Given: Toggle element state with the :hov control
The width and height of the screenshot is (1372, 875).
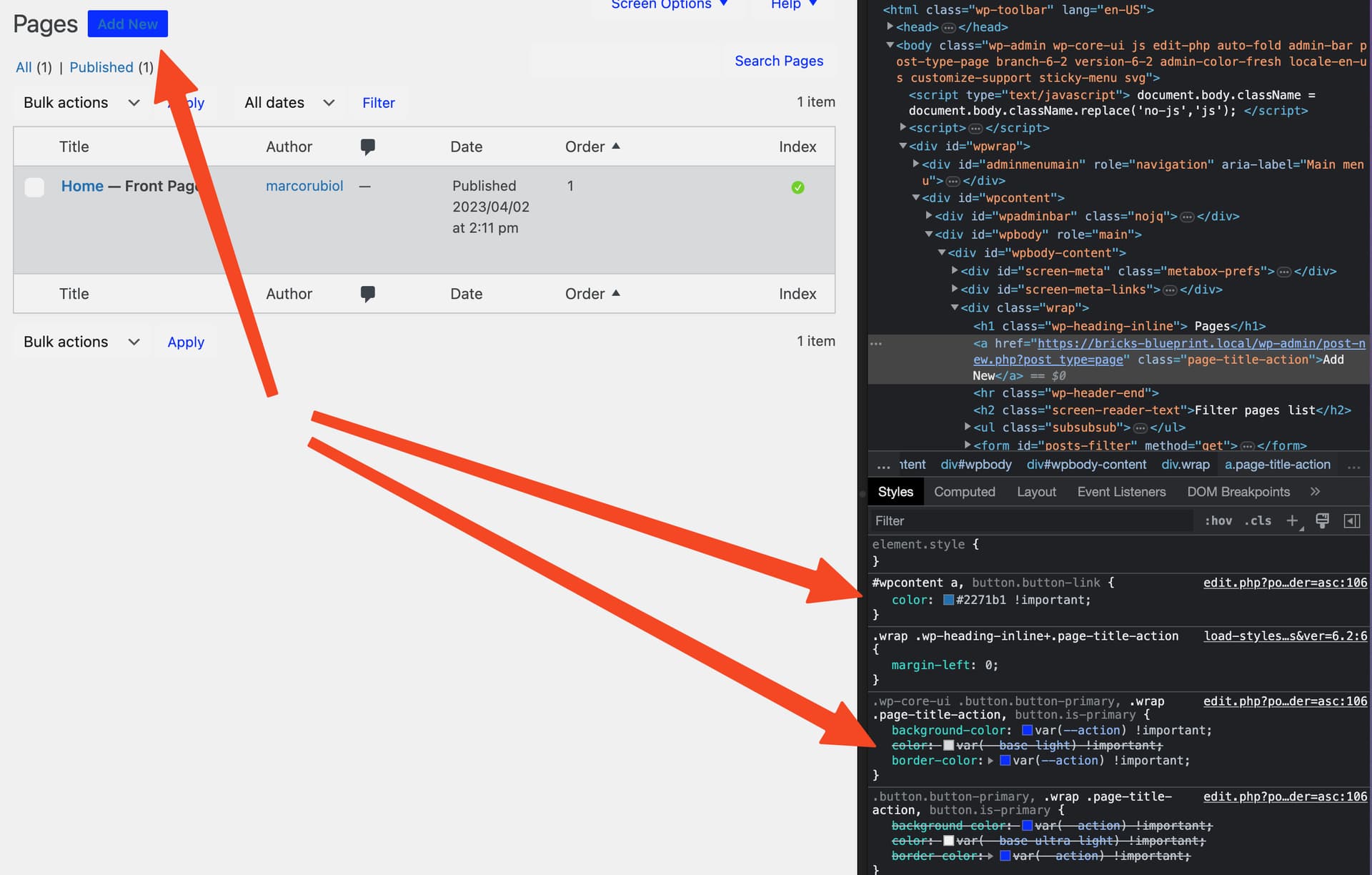Looking at the screenshot, I should pos(1218,520).
